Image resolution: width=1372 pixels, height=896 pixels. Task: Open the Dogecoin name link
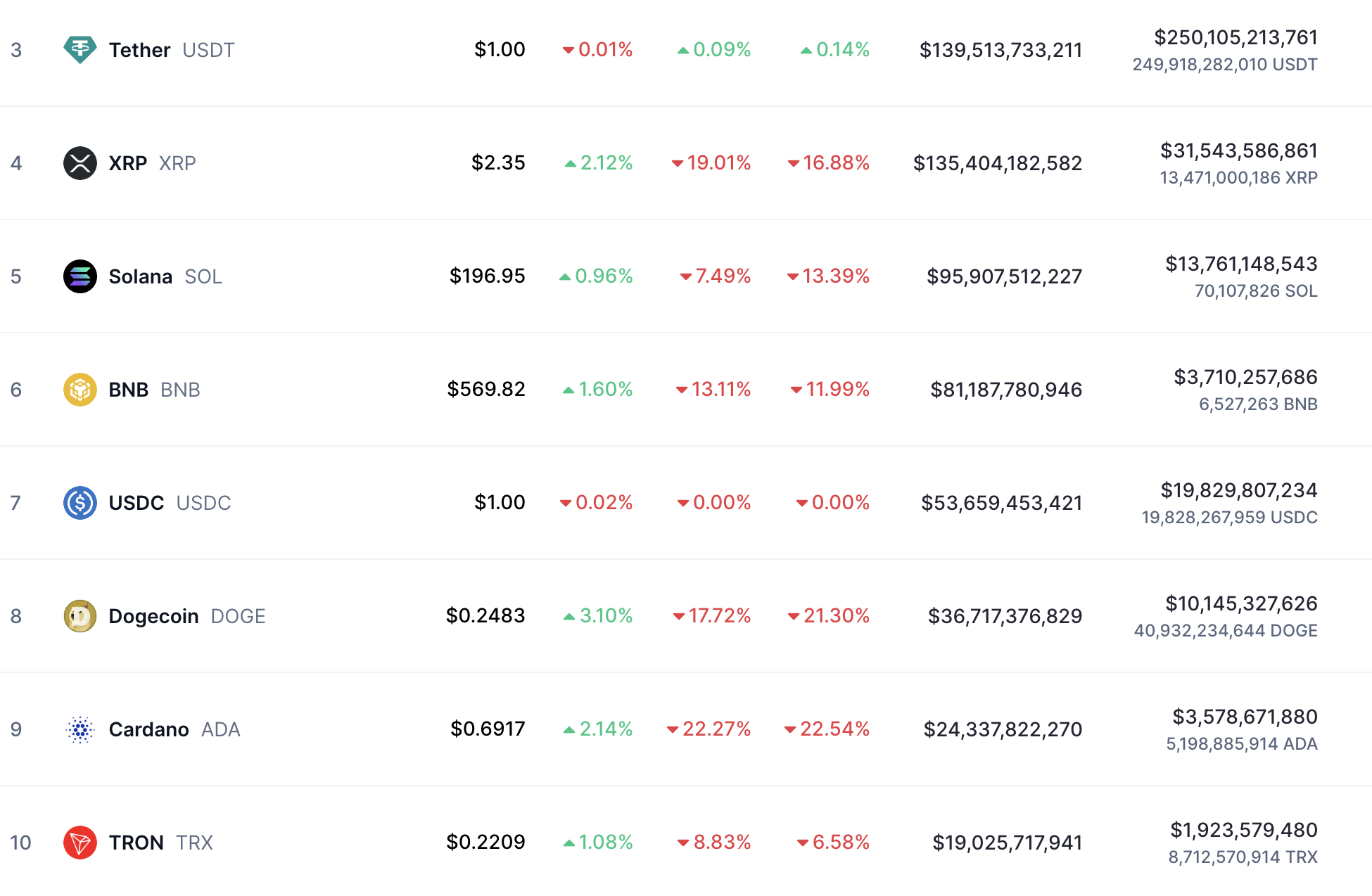click(153, 616)
